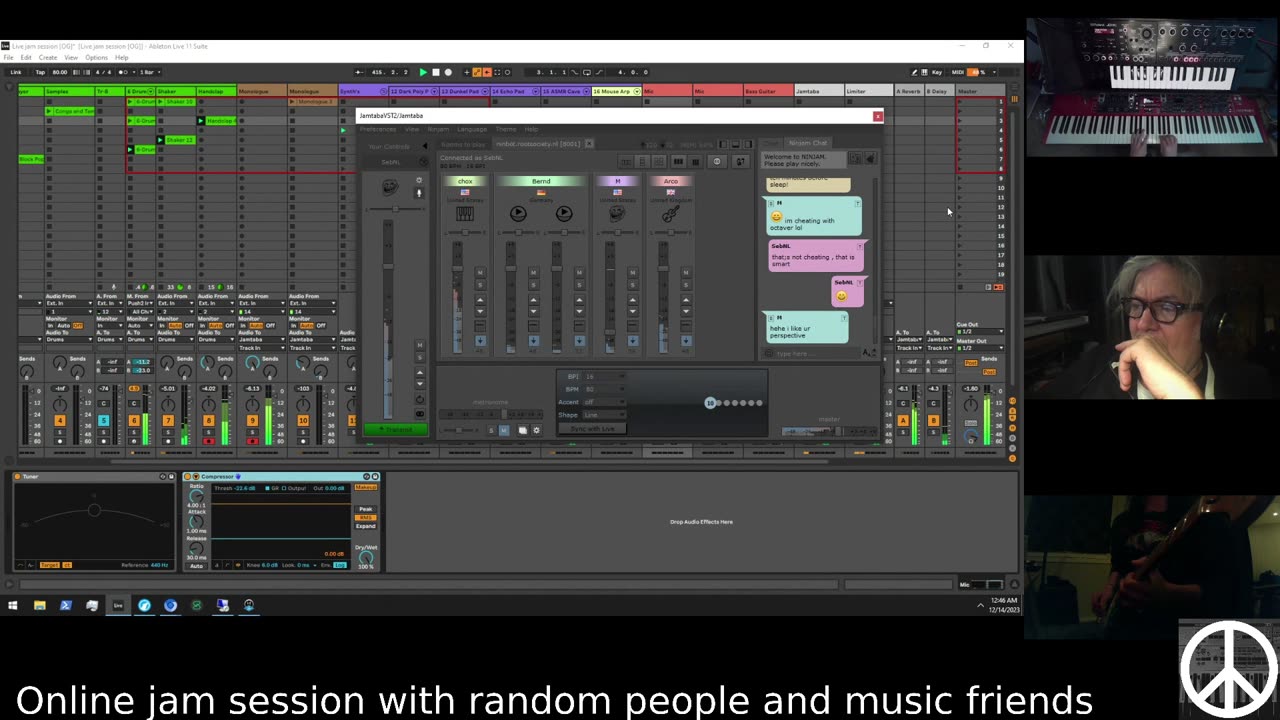Click the Compressor Dry/Wet knob

click(366, 556)
